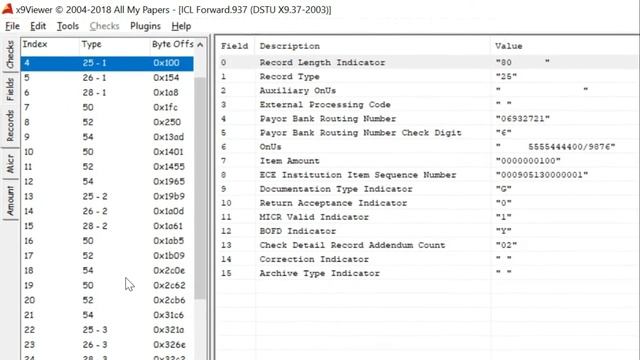Select the Auxiliary OnUs field row

(x=427, y=91)
